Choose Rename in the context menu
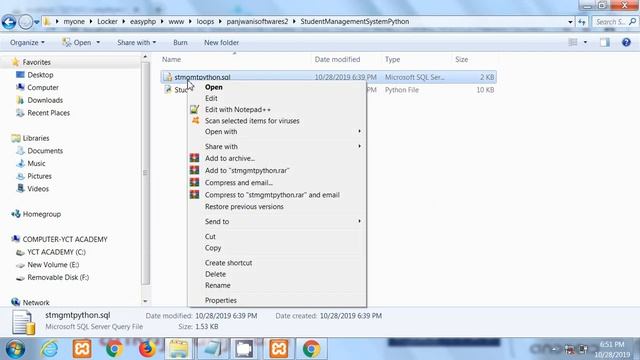This screenshot has width=640, height=360. click(x=277, y=286)
